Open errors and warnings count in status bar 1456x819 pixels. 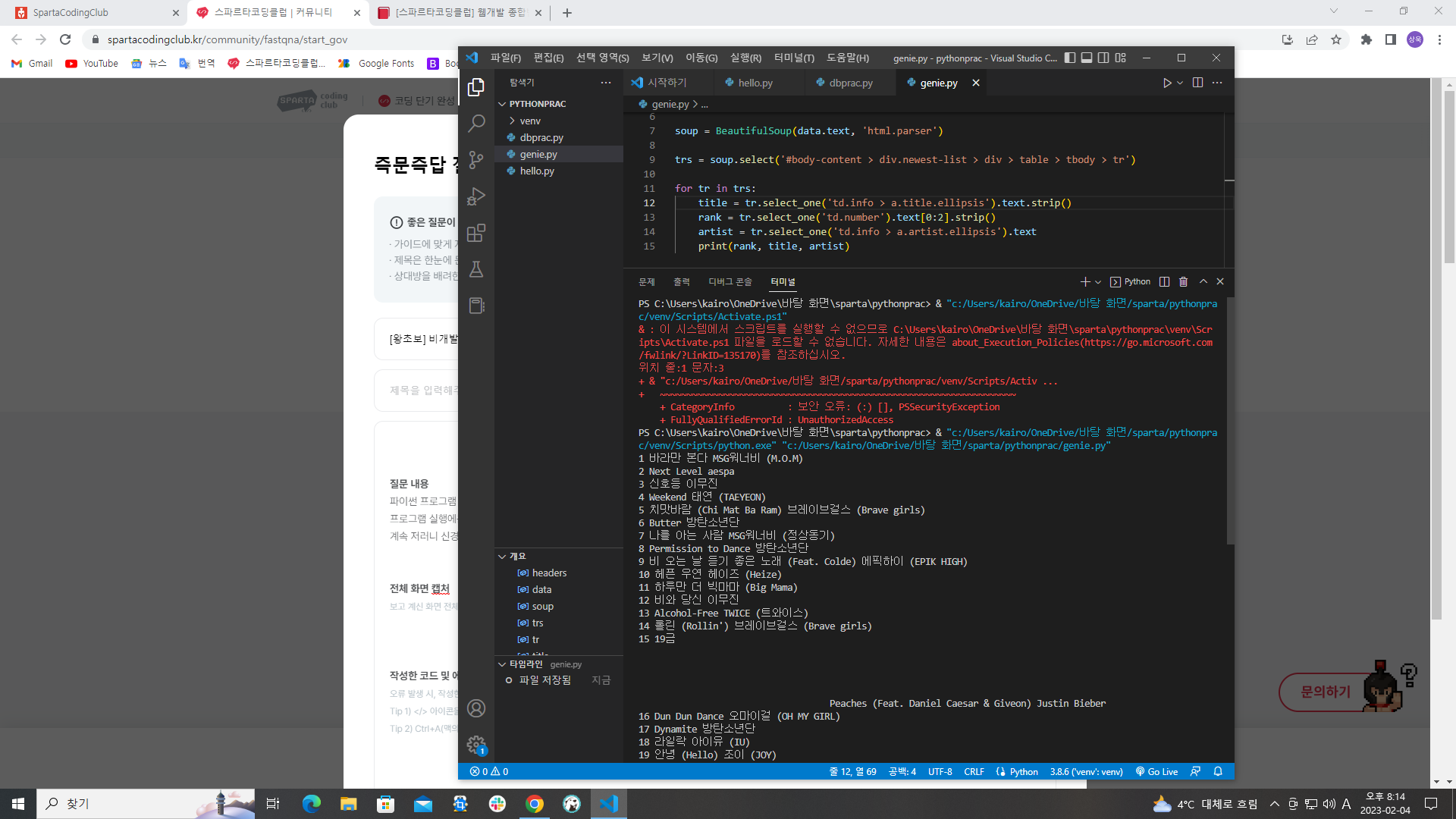click(489, 771)
